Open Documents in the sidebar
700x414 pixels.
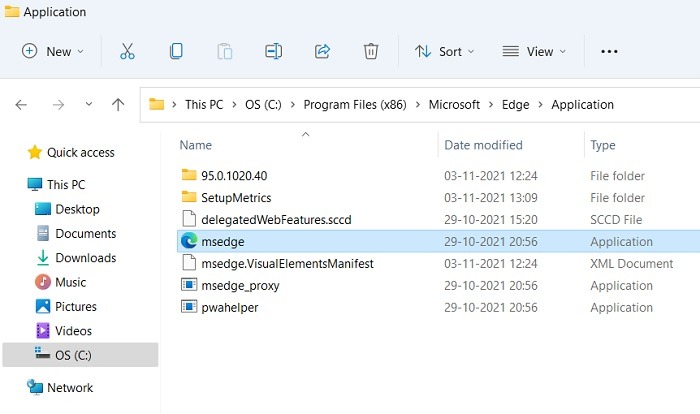point(85,234)
